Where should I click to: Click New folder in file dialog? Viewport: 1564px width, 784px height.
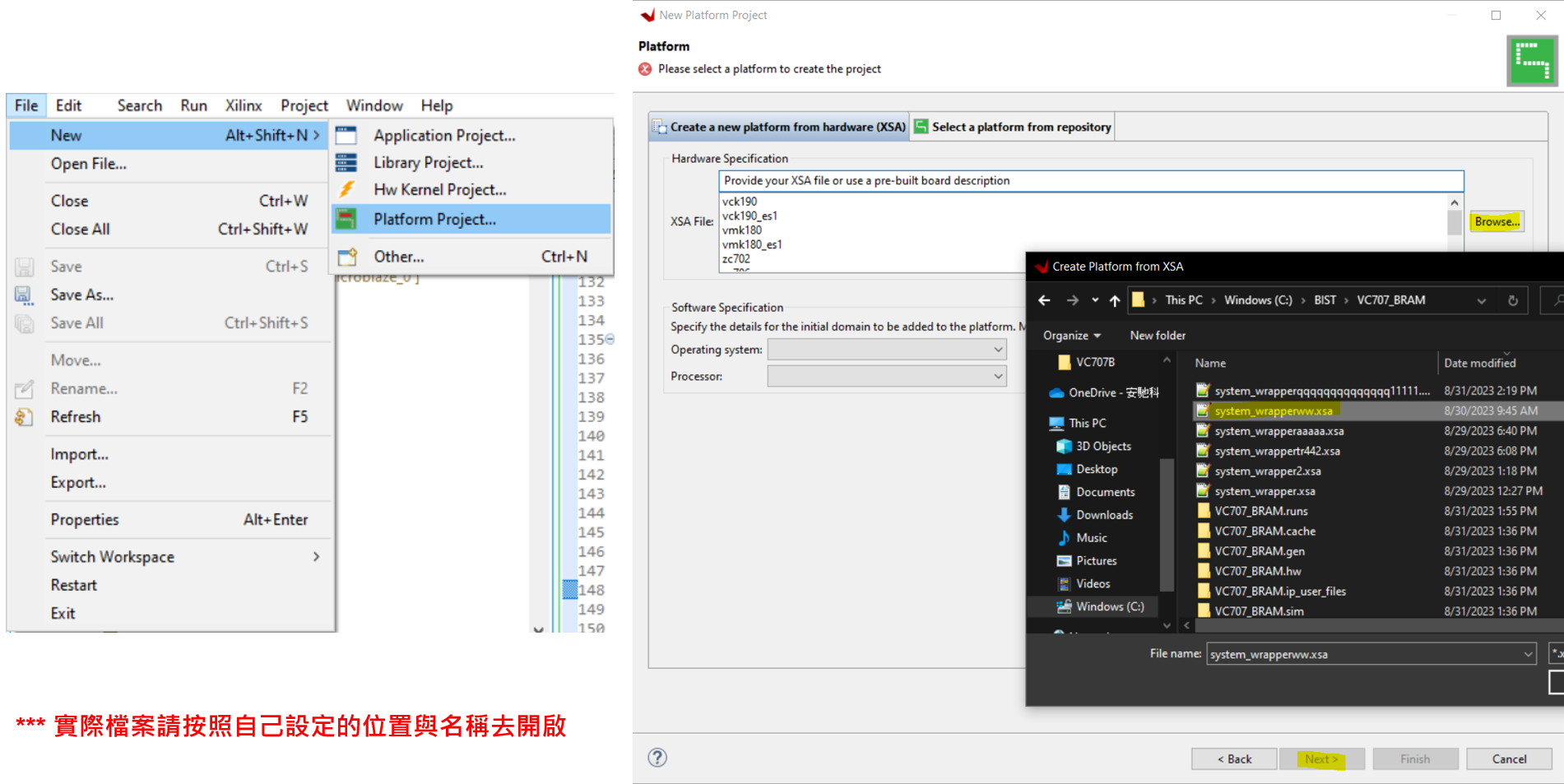1158,336
